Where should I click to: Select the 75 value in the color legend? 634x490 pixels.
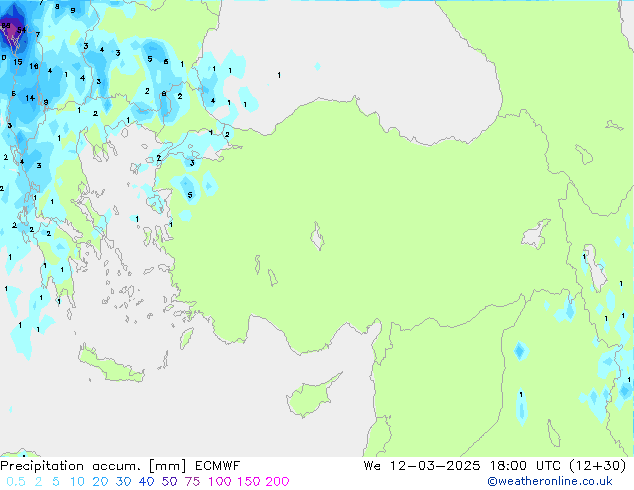coord(192,482)
